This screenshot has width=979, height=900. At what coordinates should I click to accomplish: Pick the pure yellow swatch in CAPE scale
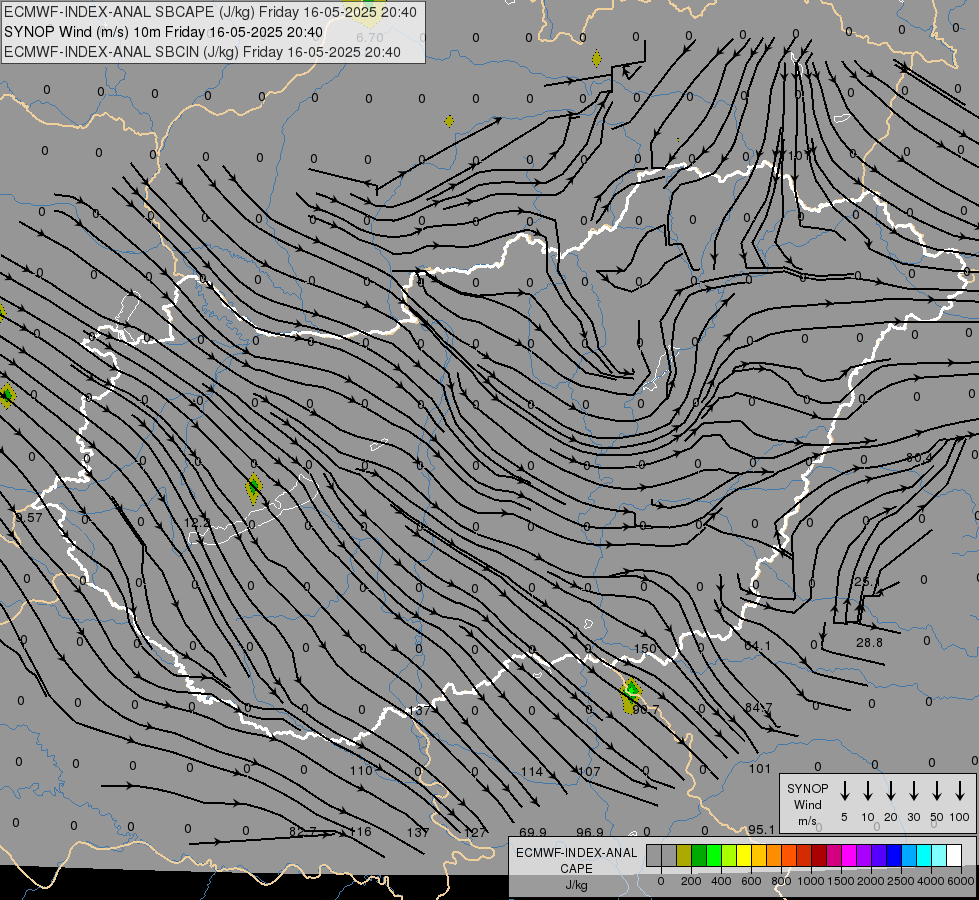coord(744,855)
